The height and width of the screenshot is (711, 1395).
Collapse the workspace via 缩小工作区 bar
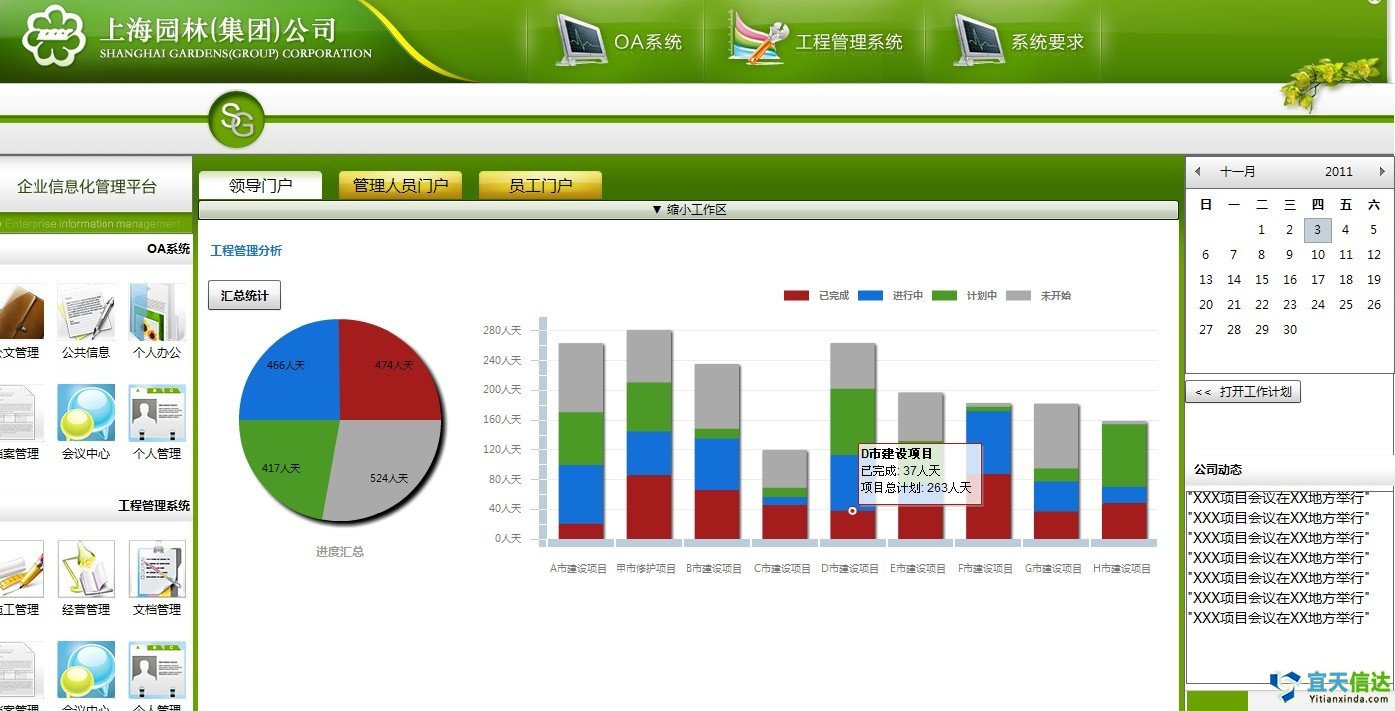coord(688,210)
